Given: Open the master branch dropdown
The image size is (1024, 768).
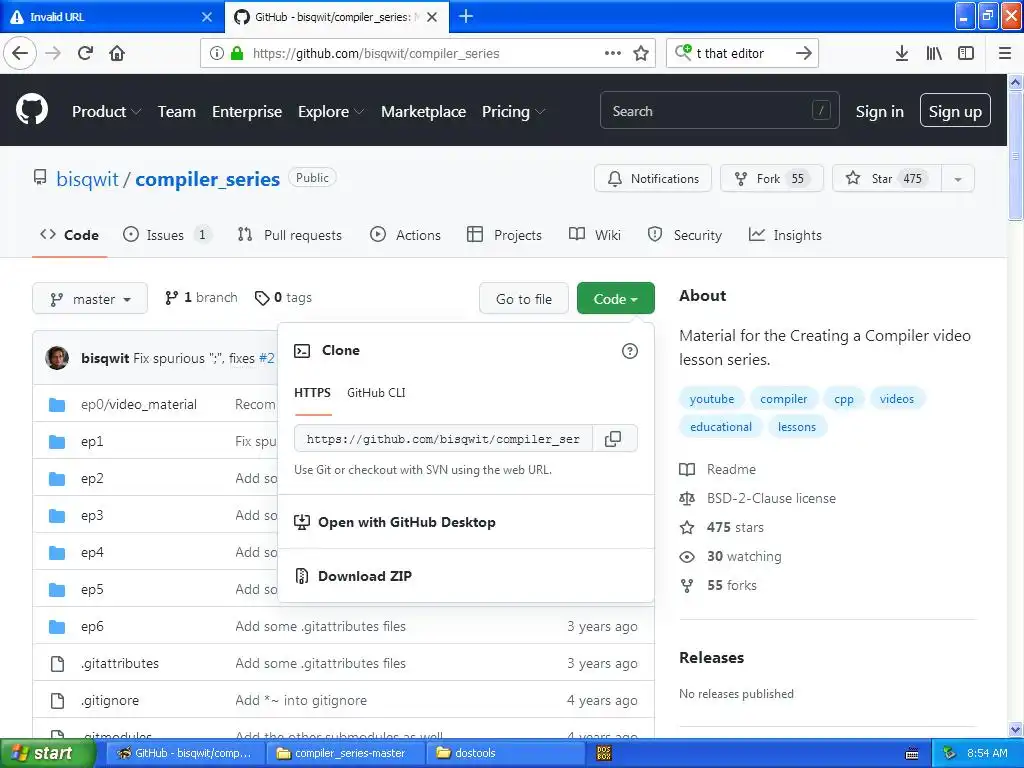Looking at the screenshot, I should click(90, 298).
